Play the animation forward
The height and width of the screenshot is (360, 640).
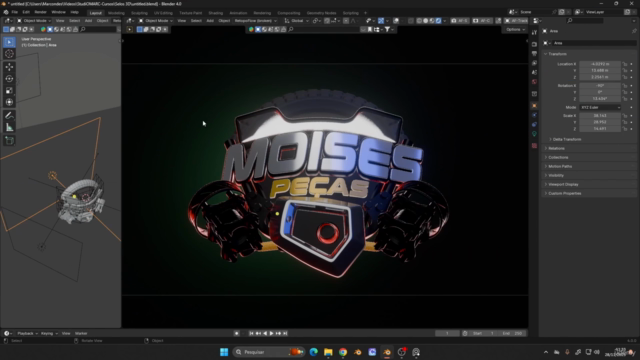[x=271, y=333]
